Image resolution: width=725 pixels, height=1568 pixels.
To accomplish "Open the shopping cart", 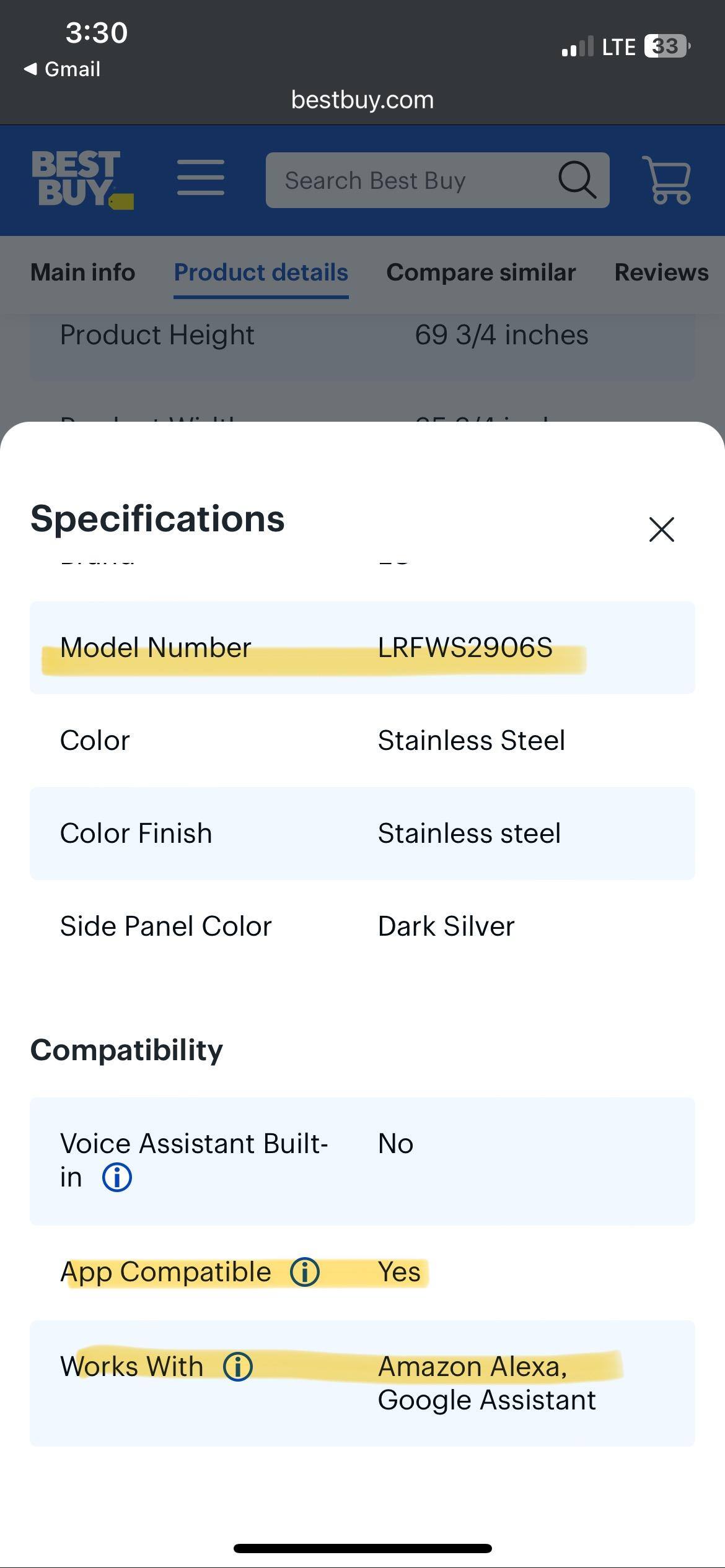I will click(x=667, y=180).
